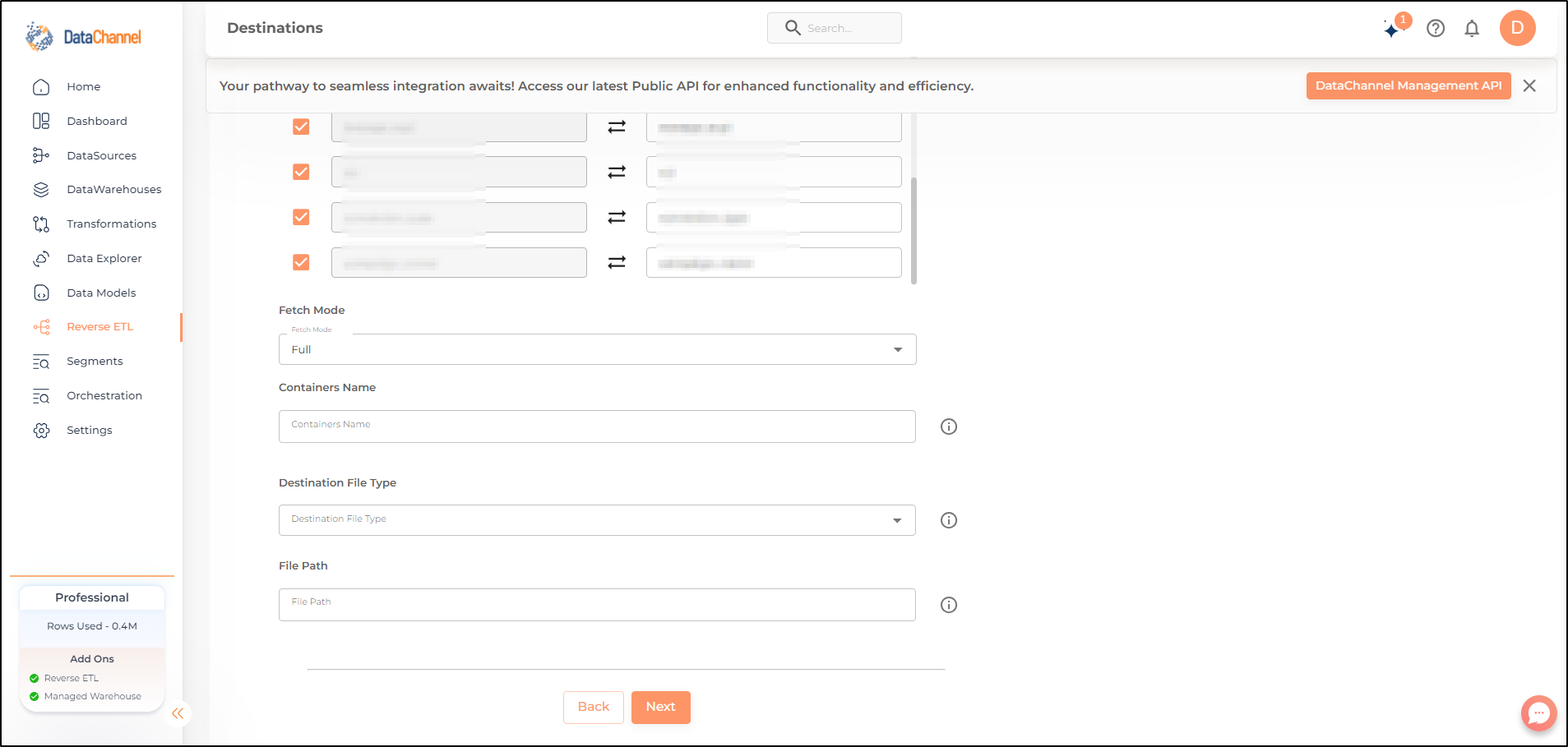Dismiss the Public API banner
This screenshot has width=1568, height=747.
1529,86
